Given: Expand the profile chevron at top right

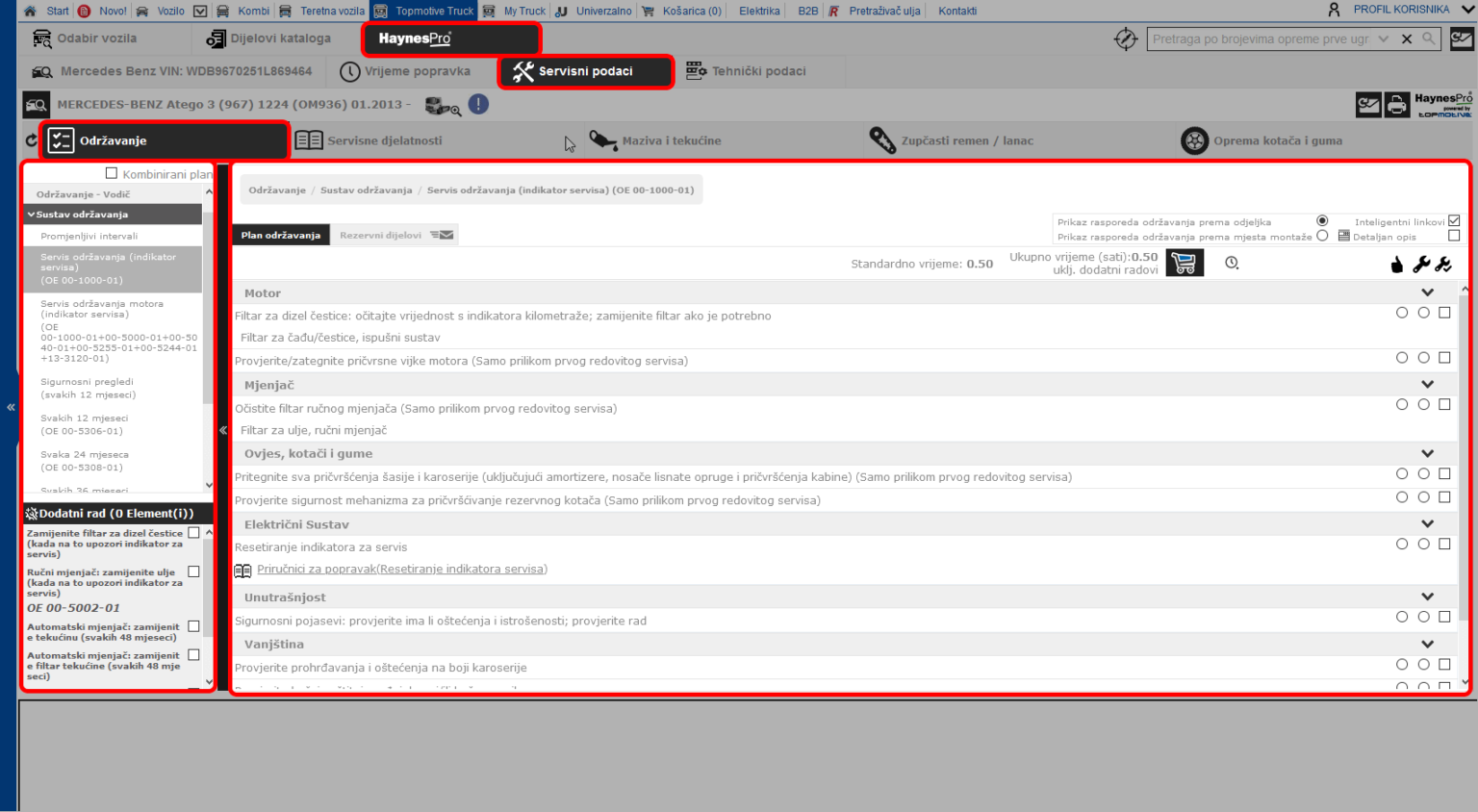Looking at the screenshot, I should pos(1467,10).
